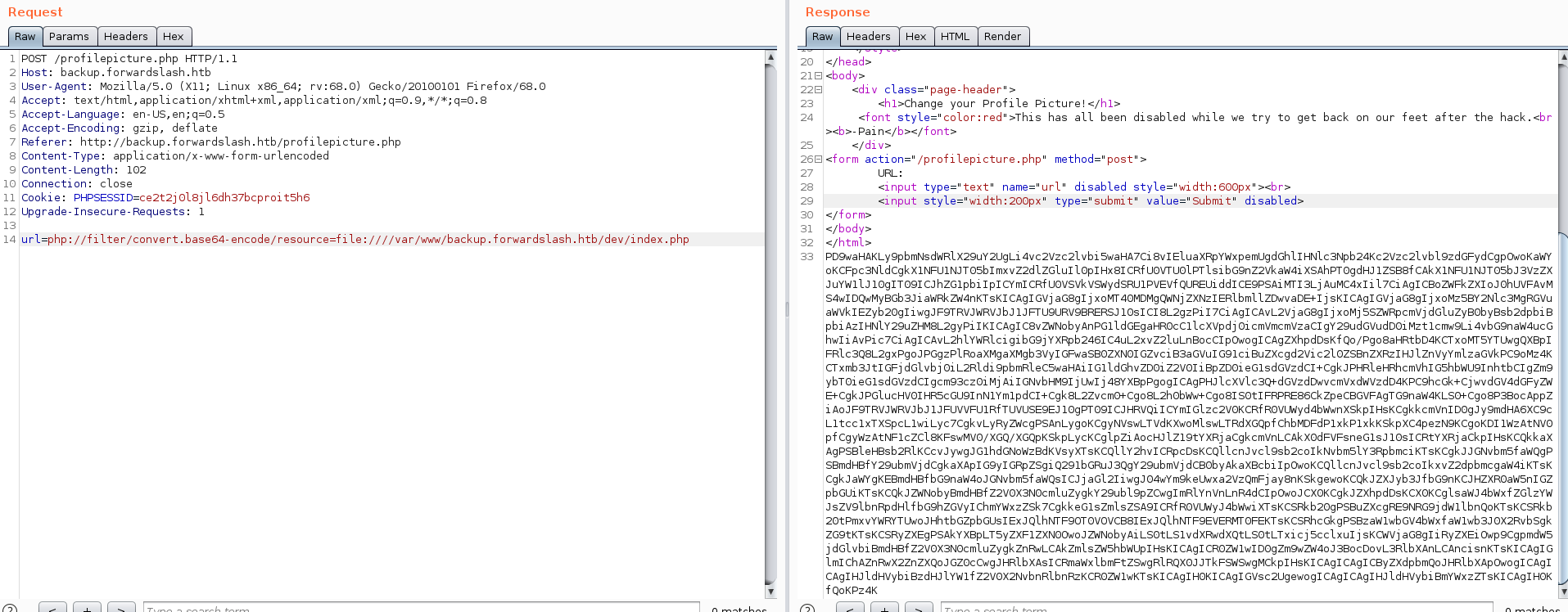
Task: Click the Accept-Language header line
Action: pyautogui.click(x=123, y=115)
